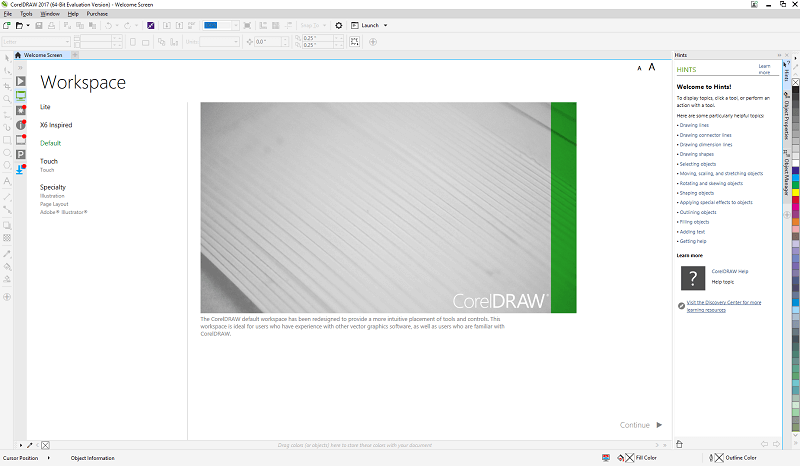
Task: Open the Options gear icon
Action: point(339,25)
